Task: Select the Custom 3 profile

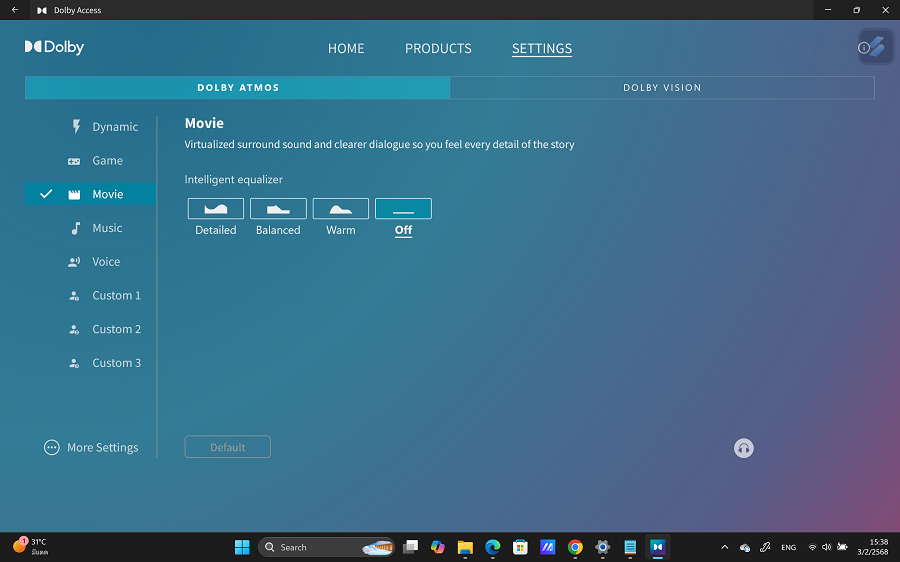Action: [116, 363]
